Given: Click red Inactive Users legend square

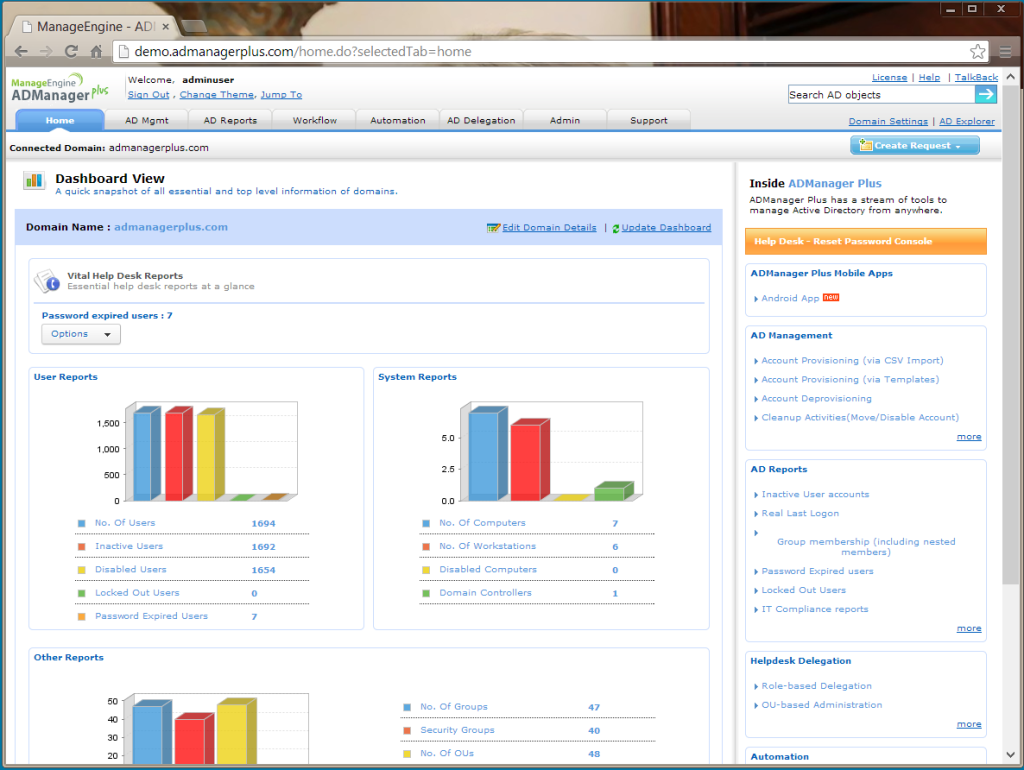Looking at the screenshot, I should 82,547.
